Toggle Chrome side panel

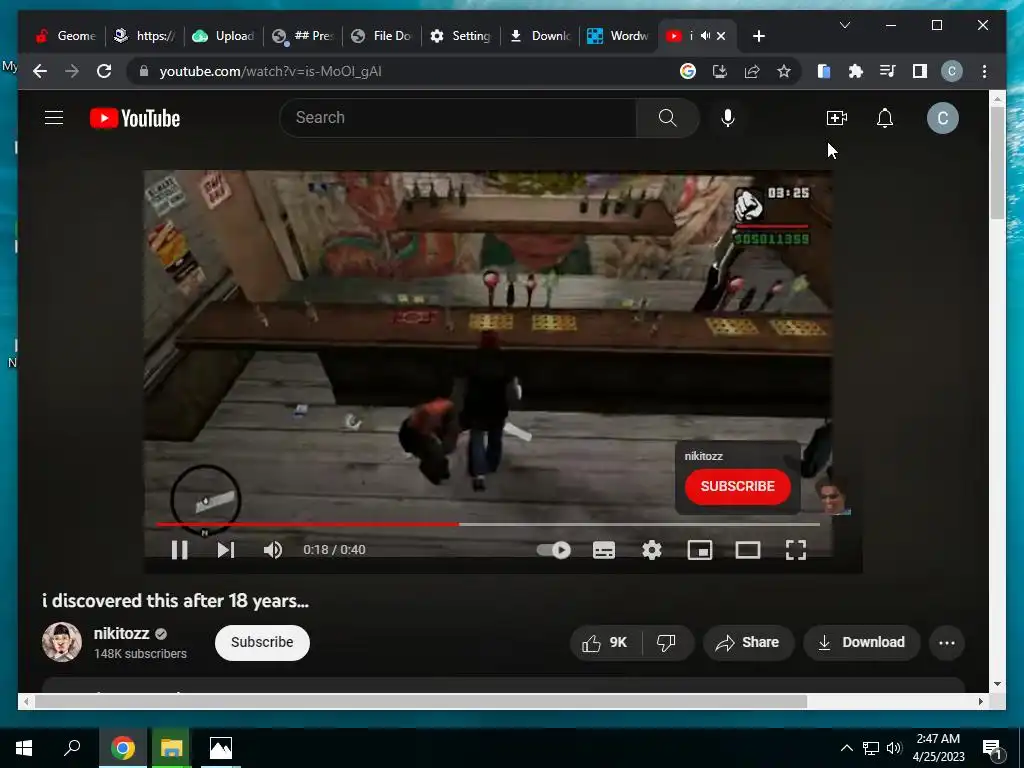point(920,71)
